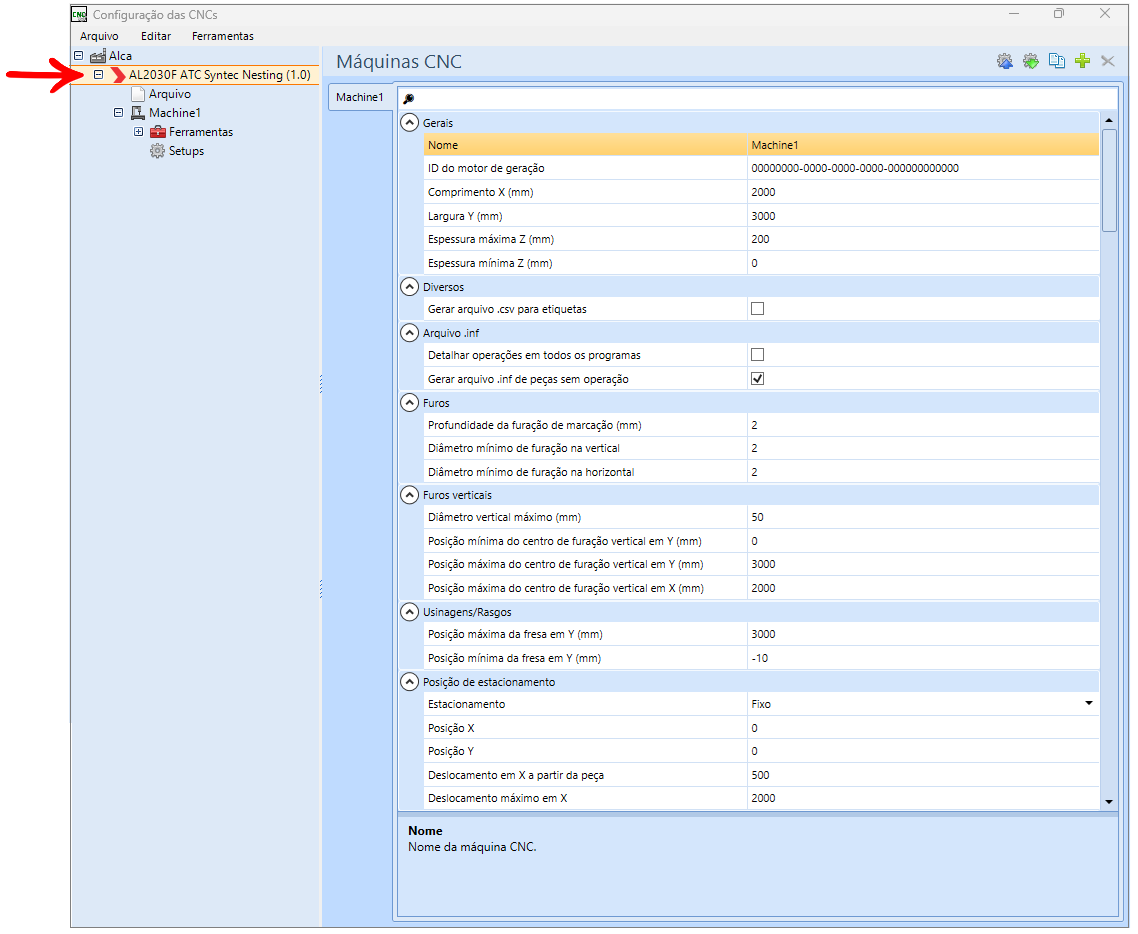This screenshot has height=934, width=1138.
Task: Duplicate the CNC machine with copy icon
Action: pos(1057,62)
